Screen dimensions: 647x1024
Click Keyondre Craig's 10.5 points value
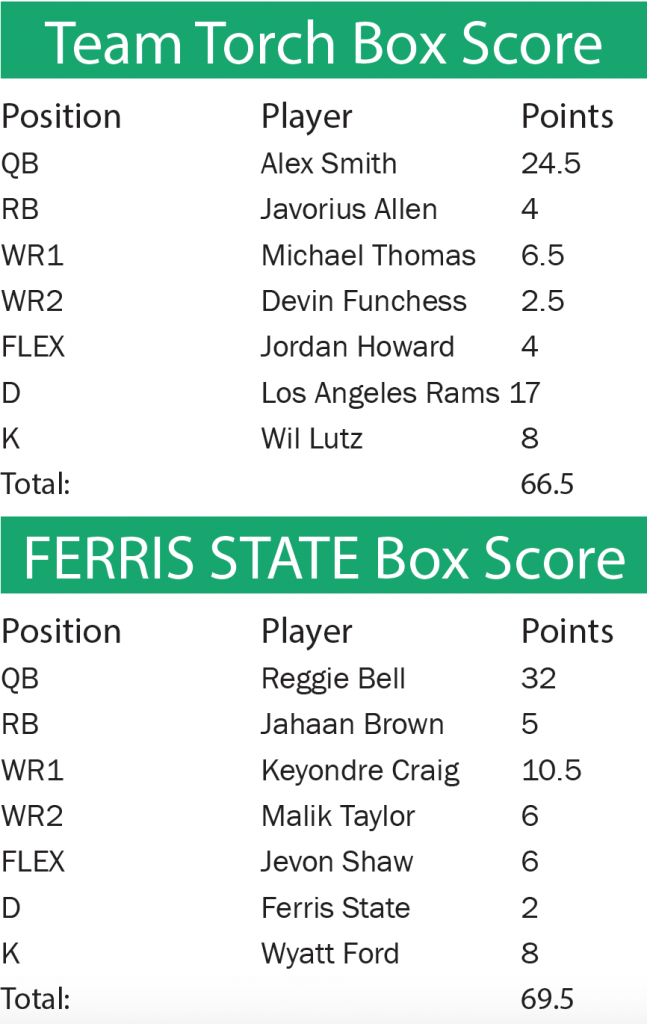pos(551,771)
